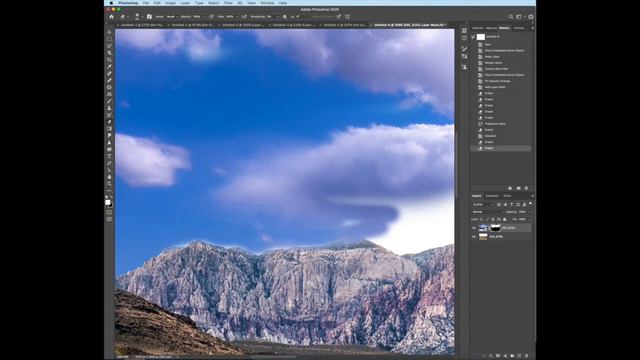The image size is (640, 360).
Task: Open the Filter menu
Action: 228,3
